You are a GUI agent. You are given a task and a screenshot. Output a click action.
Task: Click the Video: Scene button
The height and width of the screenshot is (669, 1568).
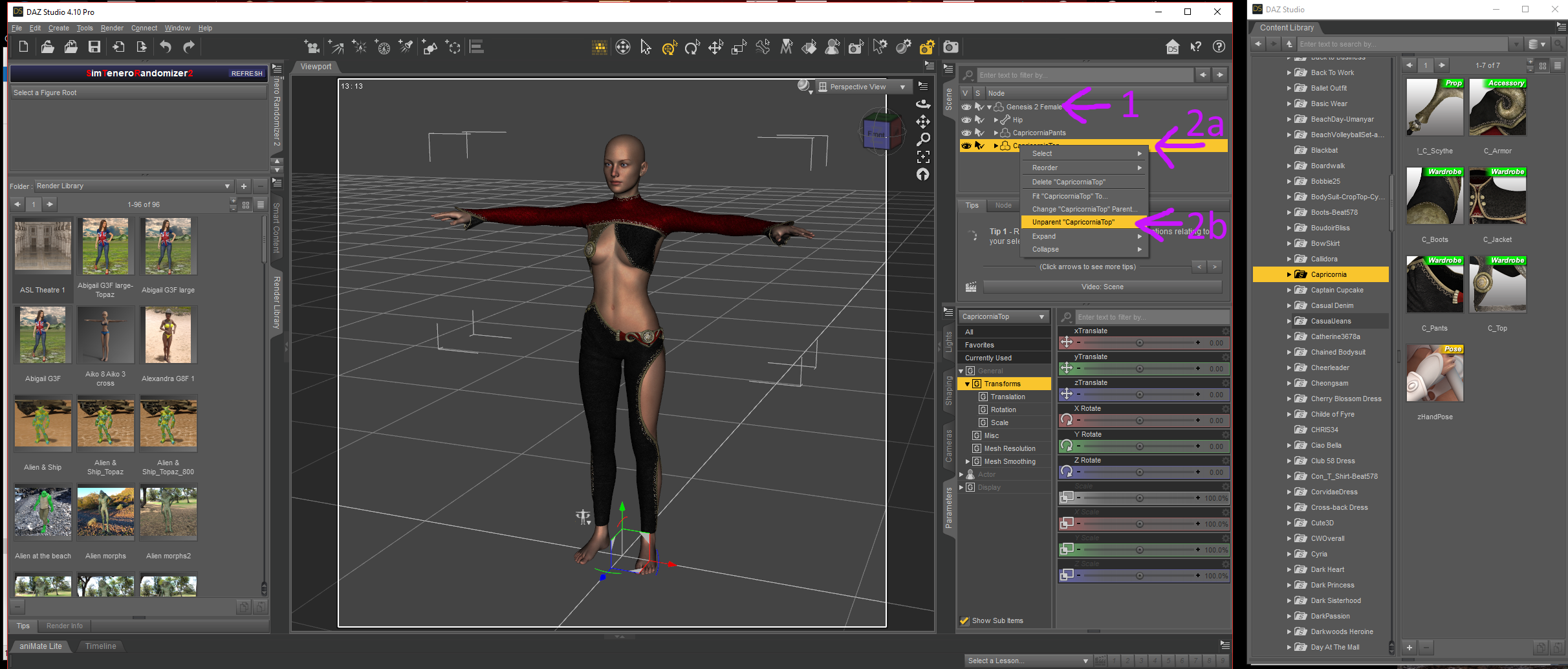[1102, 287]
